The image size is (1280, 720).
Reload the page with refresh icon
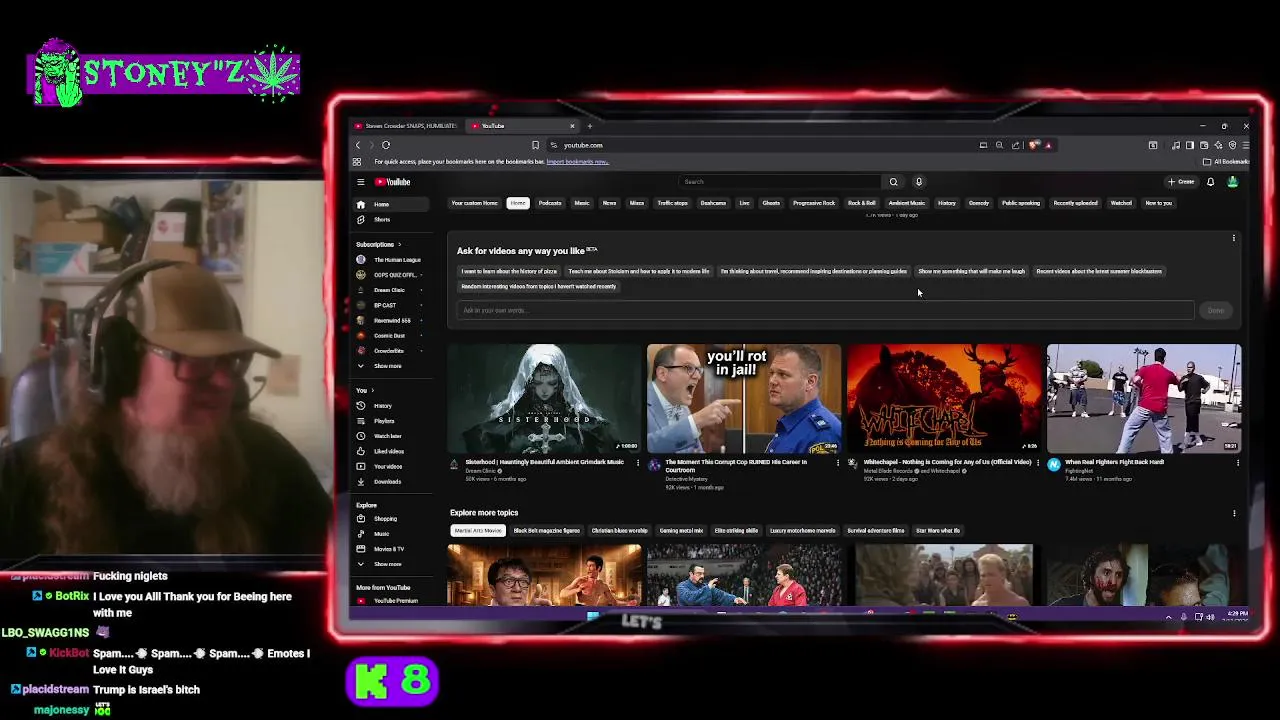pos(386,145)
